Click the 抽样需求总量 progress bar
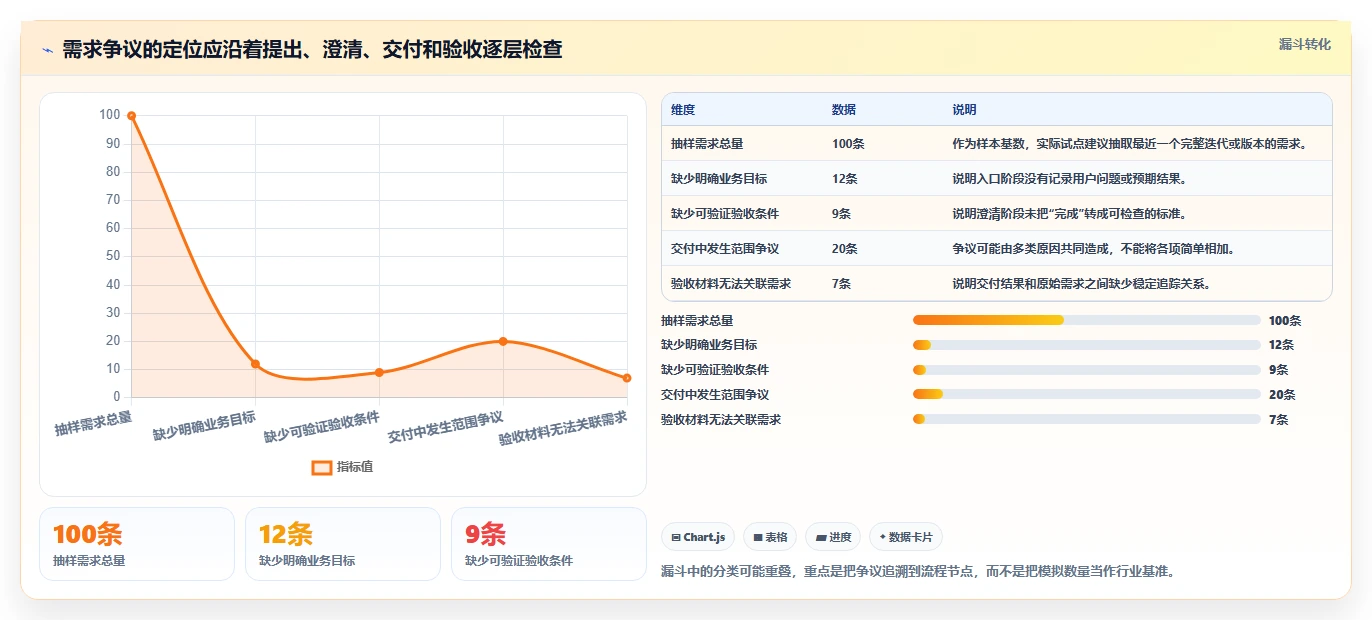 pyautogui.click(x=1086, y=320)
